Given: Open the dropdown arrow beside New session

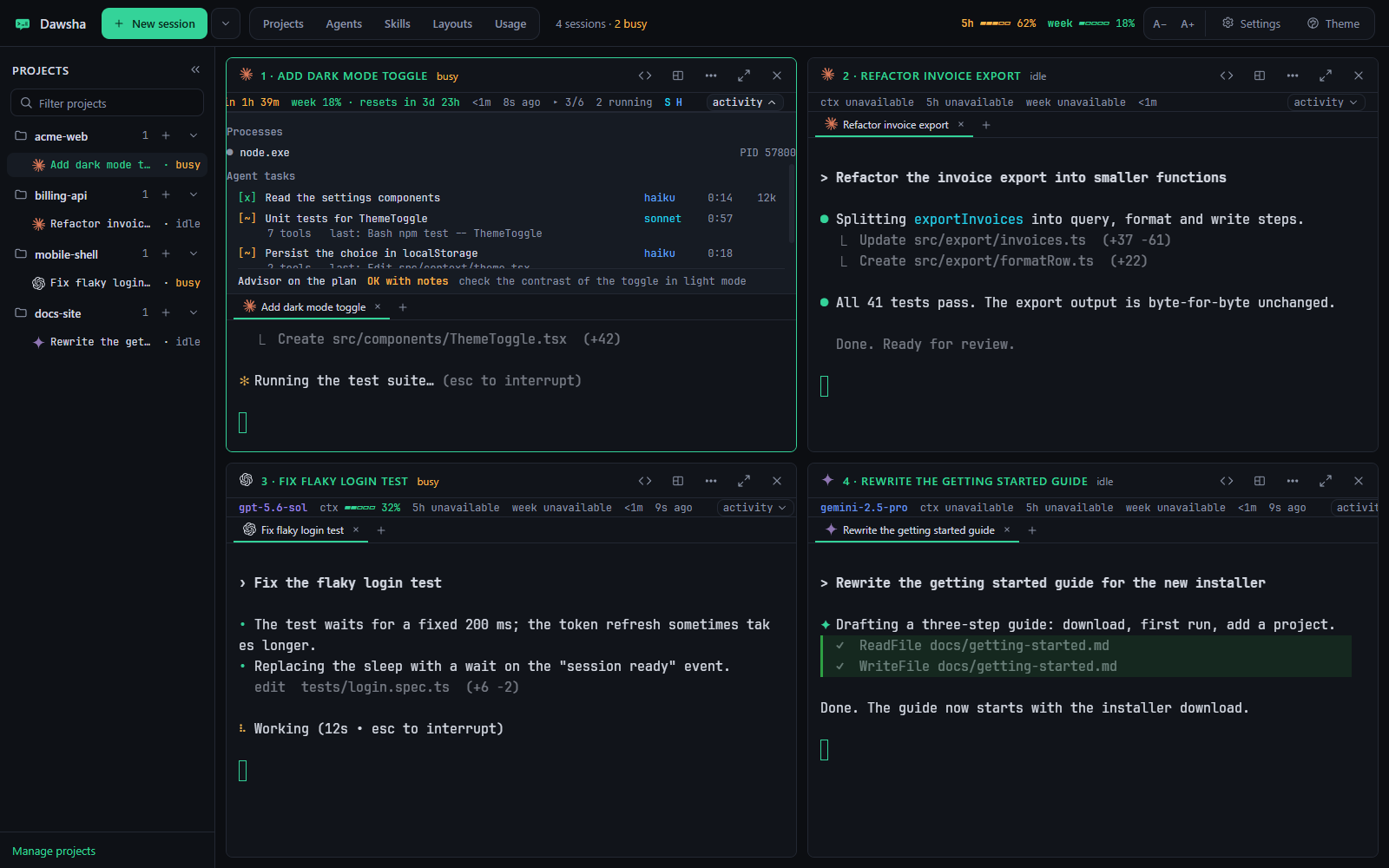Looking at the screenshot, I should pyautogui.click(x=226, y=23).
